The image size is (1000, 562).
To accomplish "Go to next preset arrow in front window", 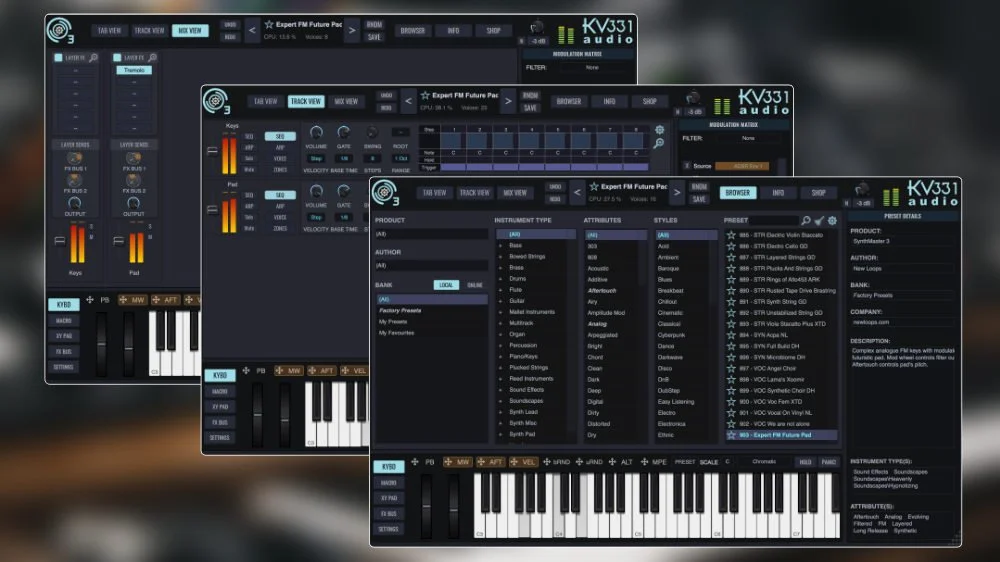I will [x=677, y=192].
